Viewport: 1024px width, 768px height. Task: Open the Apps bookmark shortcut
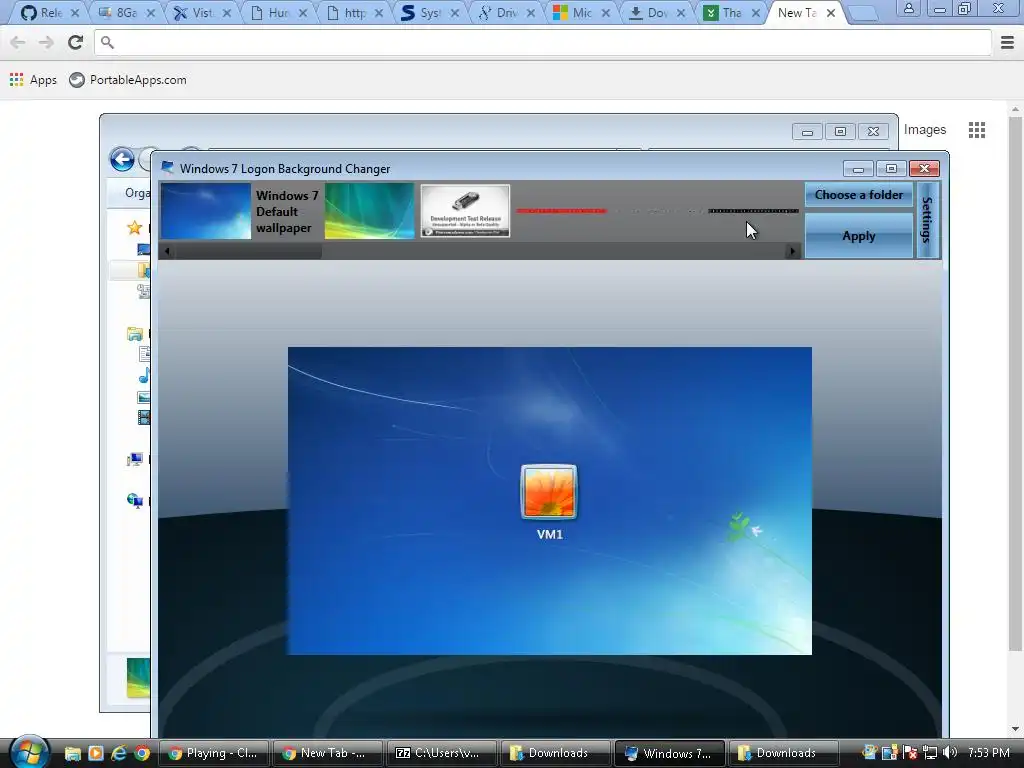pos(33,80)
